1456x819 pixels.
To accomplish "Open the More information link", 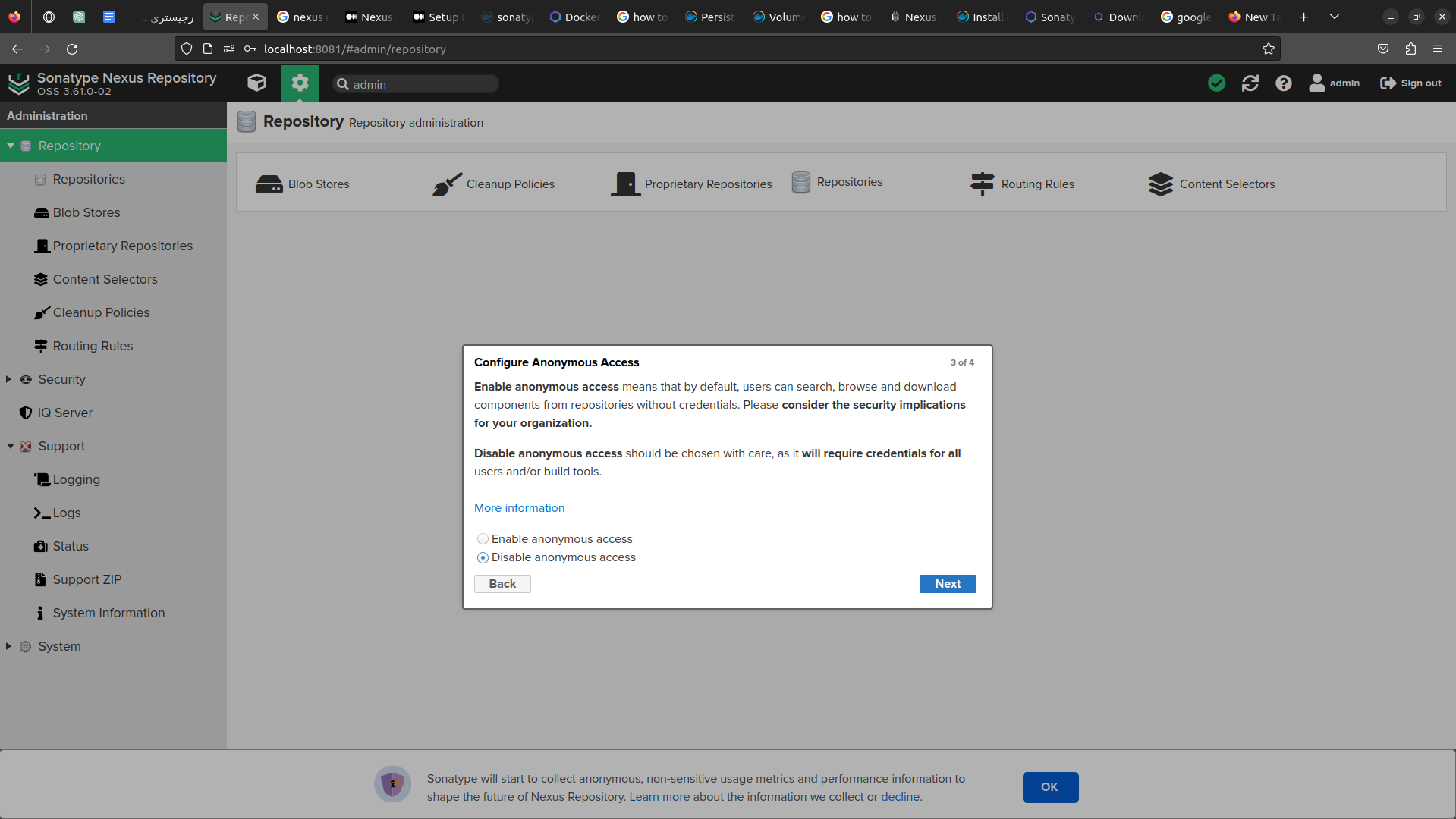I will coord(519,508).
